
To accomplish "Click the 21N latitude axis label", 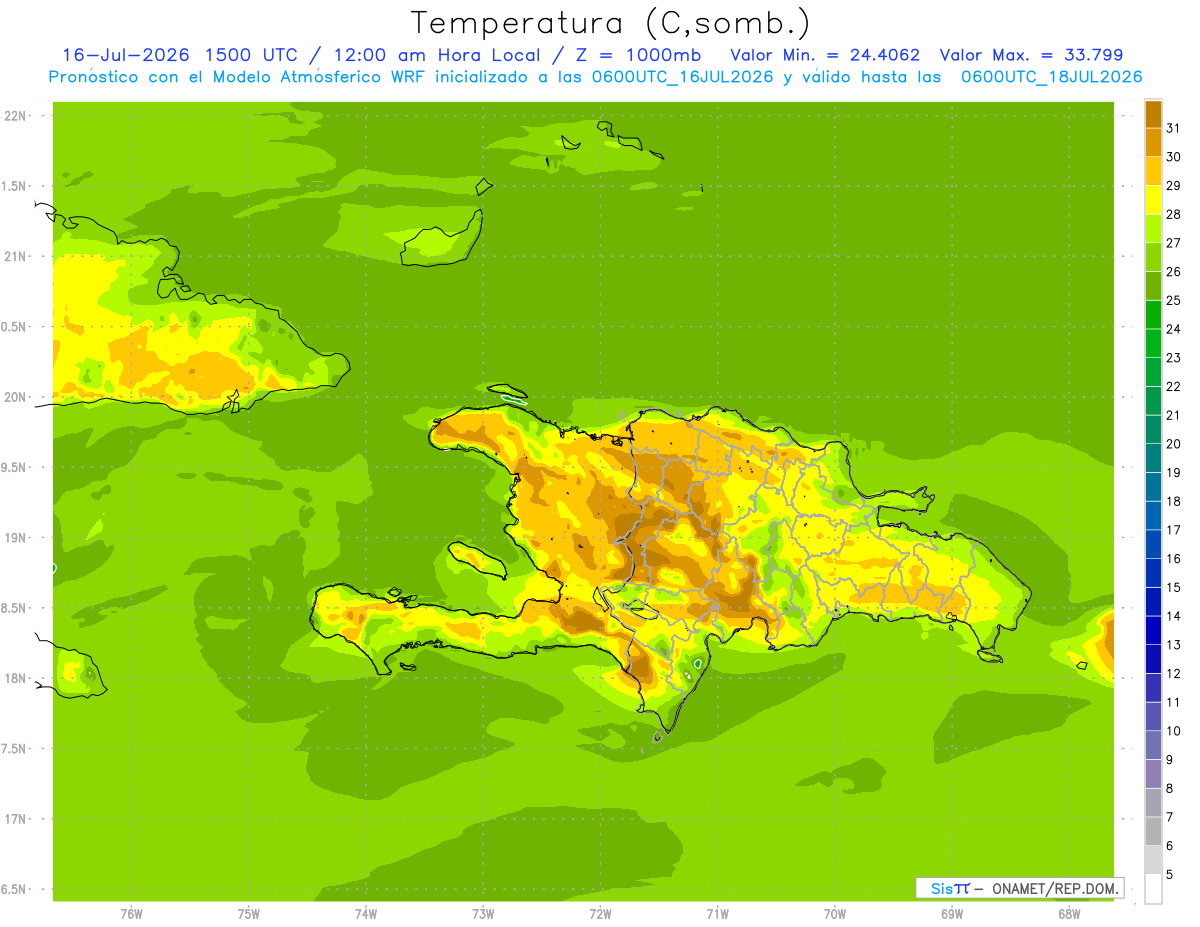I will tap(16, 256).
